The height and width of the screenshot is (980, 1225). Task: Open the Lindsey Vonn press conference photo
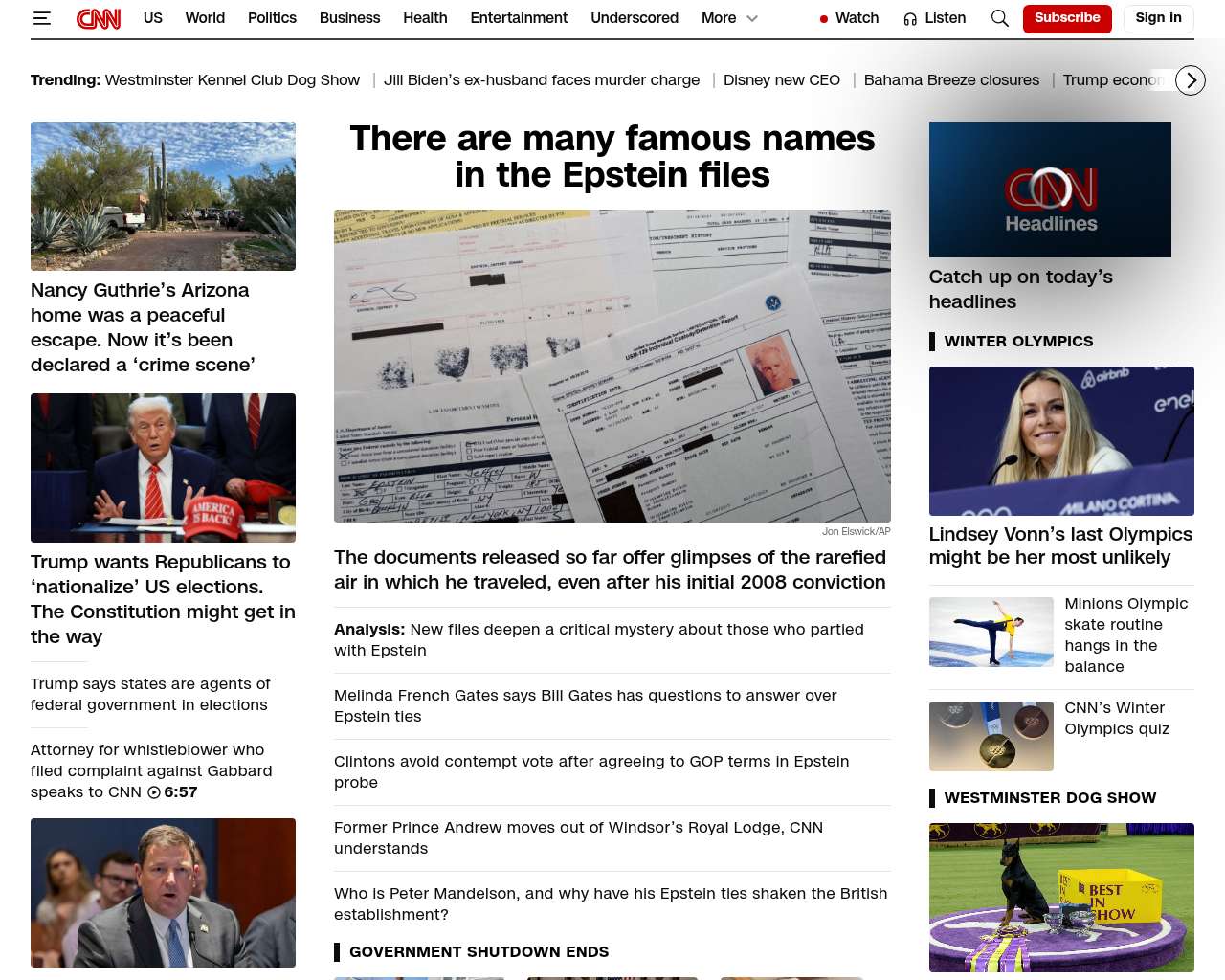1061,441
